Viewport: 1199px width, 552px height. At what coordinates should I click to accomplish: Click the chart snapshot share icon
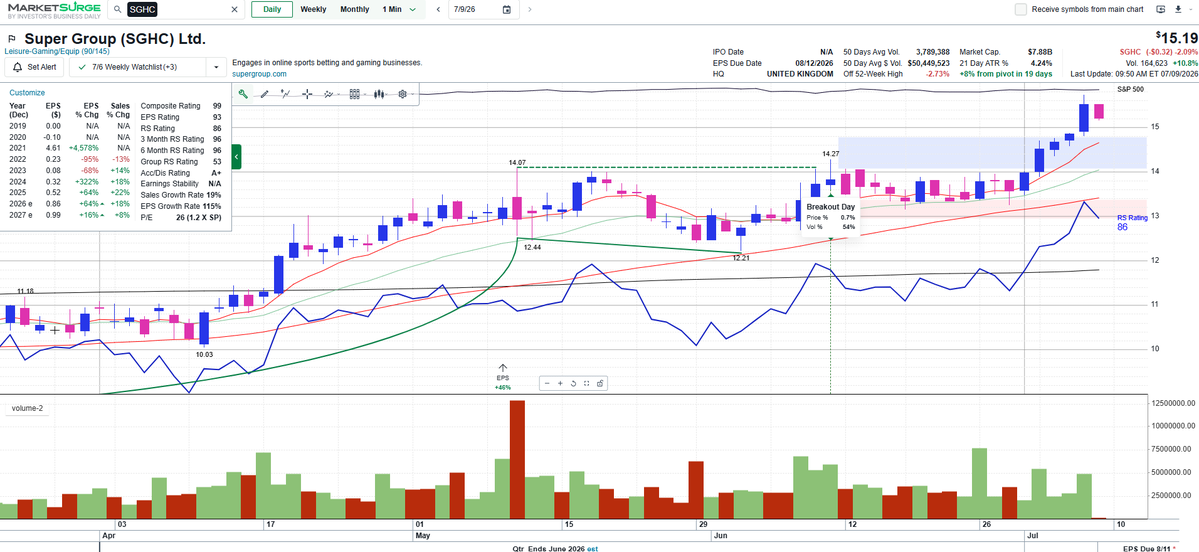pyautogui.click(x=600, y=383)
